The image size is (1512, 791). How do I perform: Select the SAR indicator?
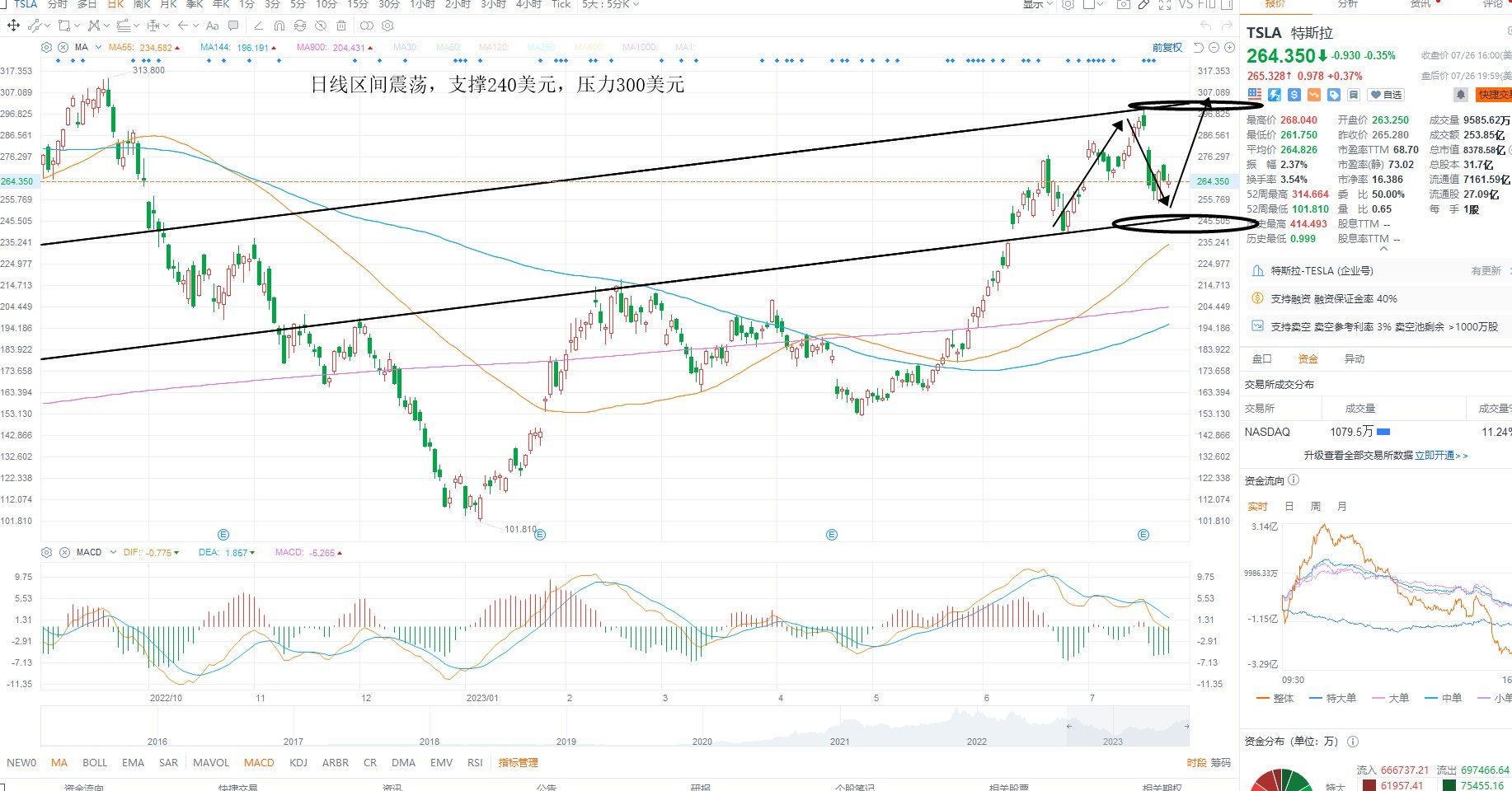click(x=168, y=762)
